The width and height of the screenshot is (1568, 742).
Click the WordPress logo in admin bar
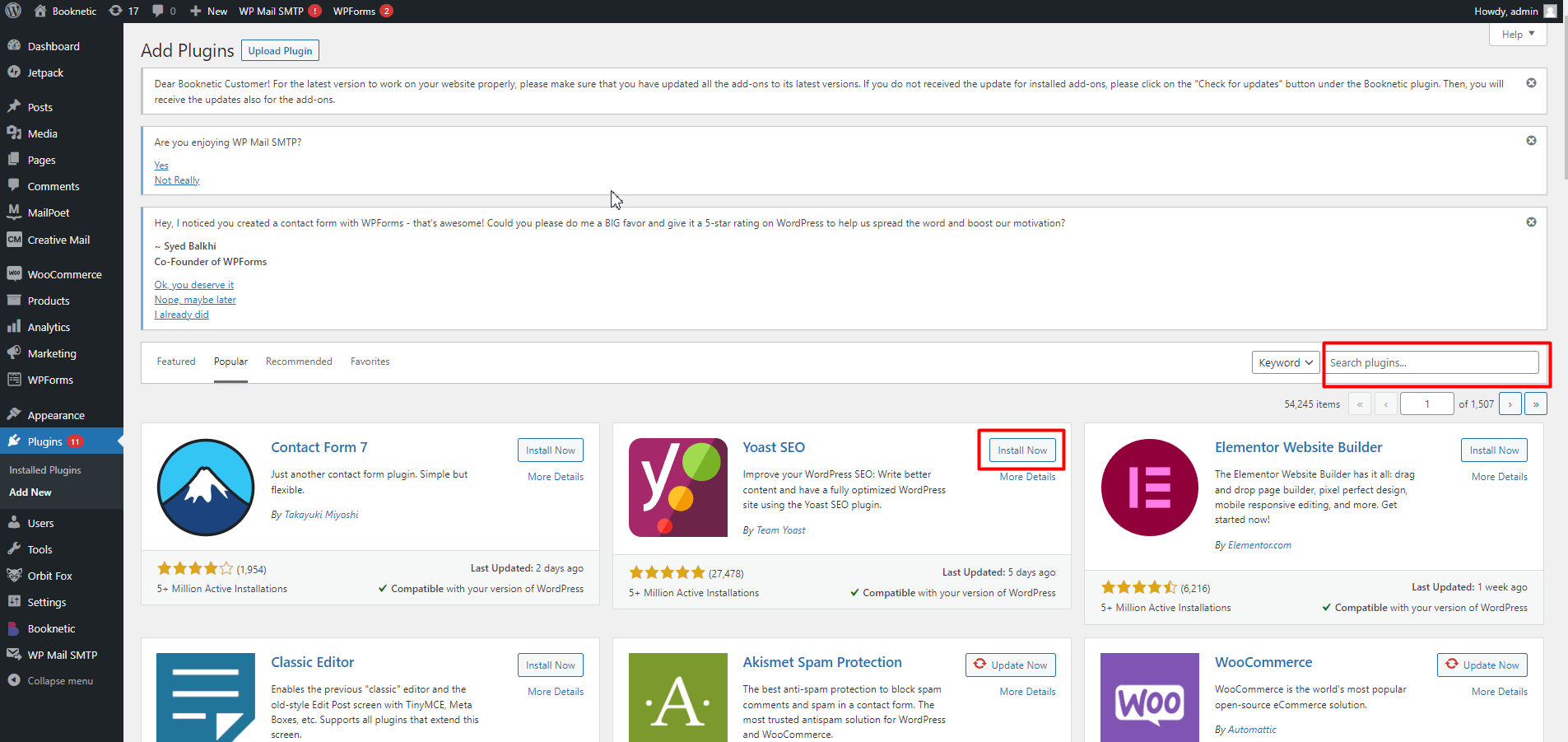pos(13,11)
